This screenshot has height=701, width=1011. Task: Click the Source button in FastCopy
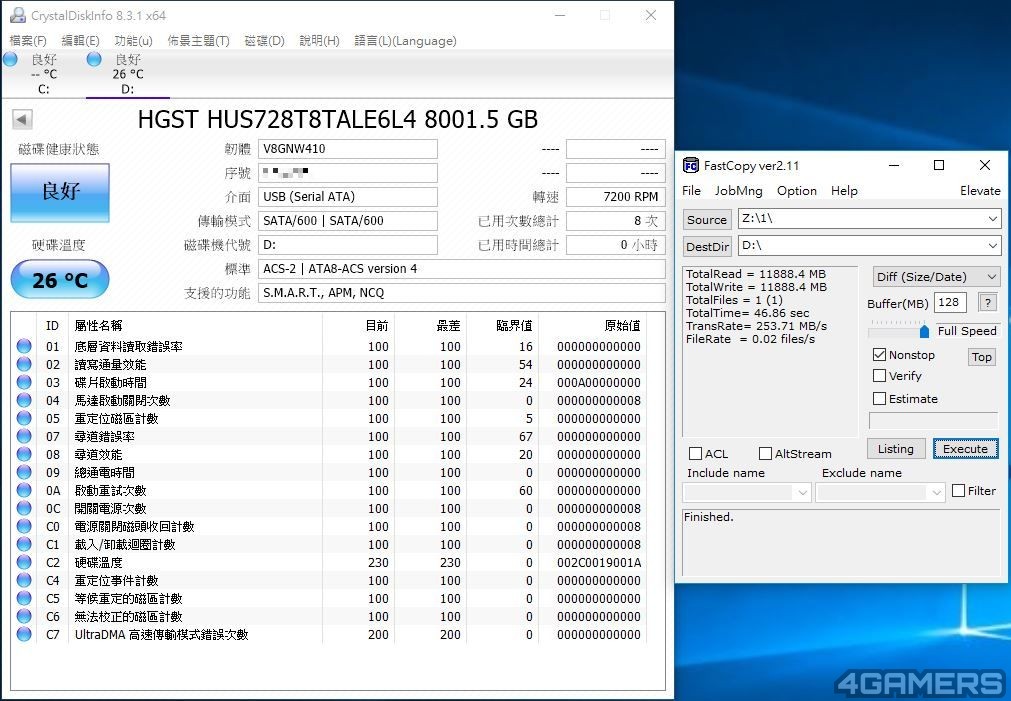point(707,219)
